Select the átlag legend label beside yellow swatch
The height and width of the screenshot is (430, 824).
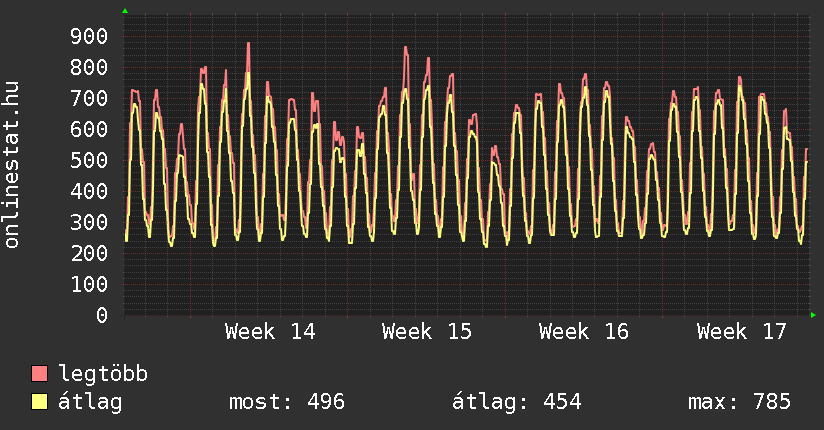tap(90, 402)
